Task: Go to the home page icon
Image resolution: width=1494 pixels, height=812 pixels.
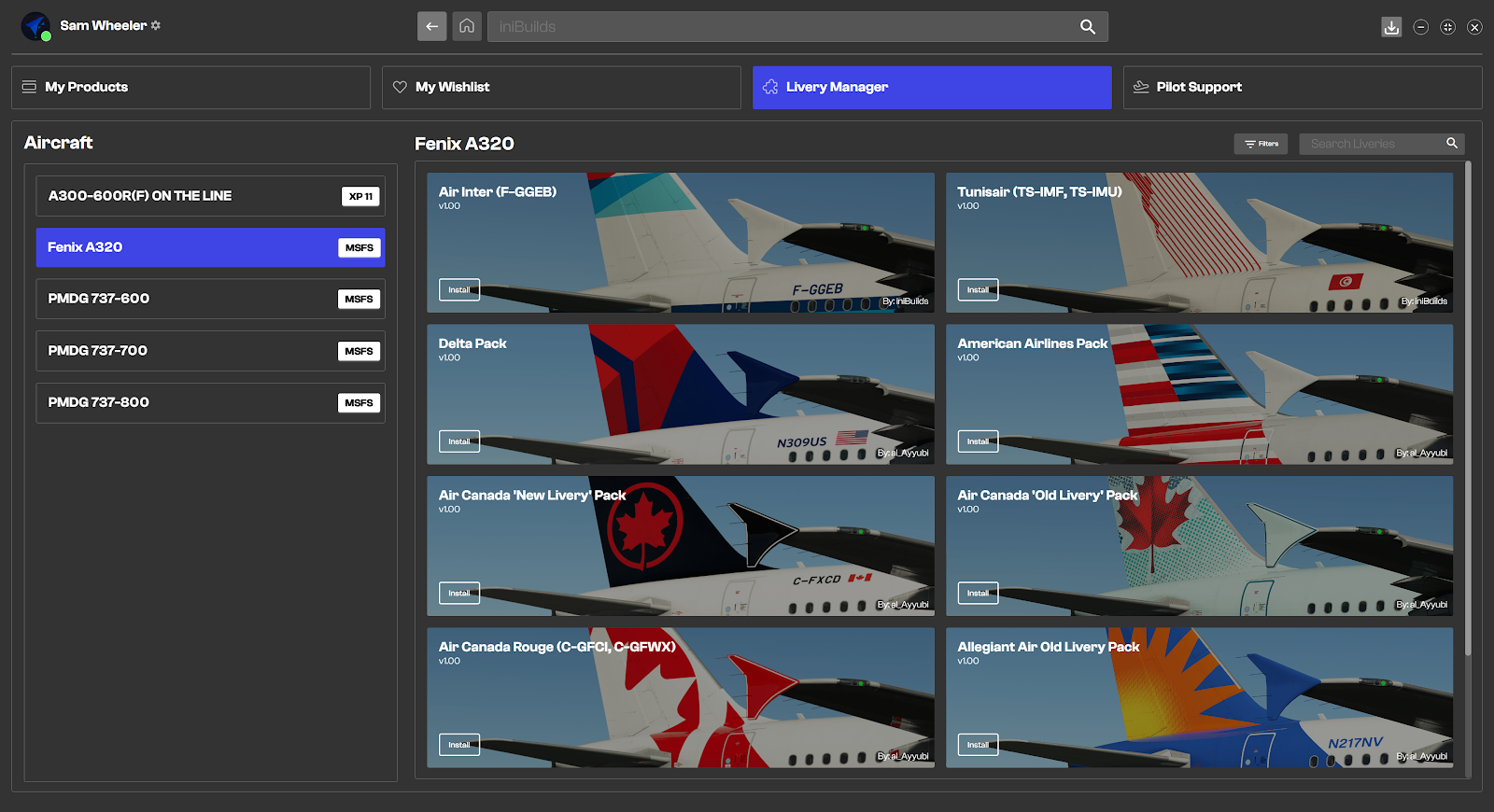Action: click(x=467, y=26)
